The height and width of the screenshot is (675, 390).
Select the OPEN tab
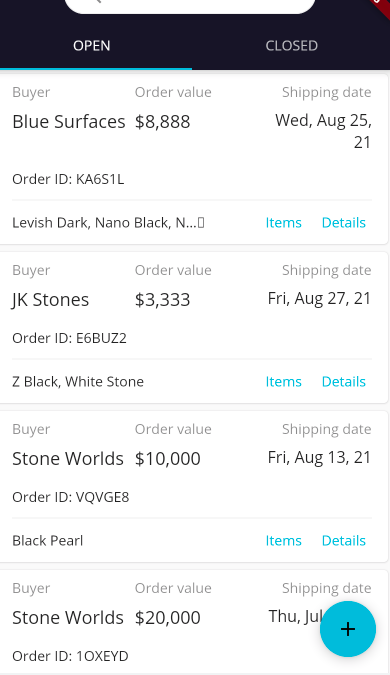click(x=92, y=46)
